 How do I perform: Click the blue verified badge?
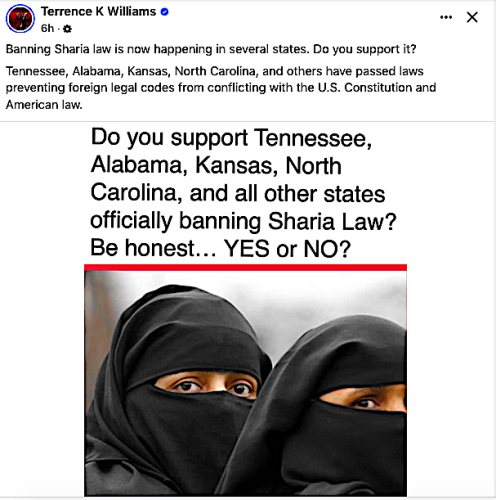(x=164, y=12)
